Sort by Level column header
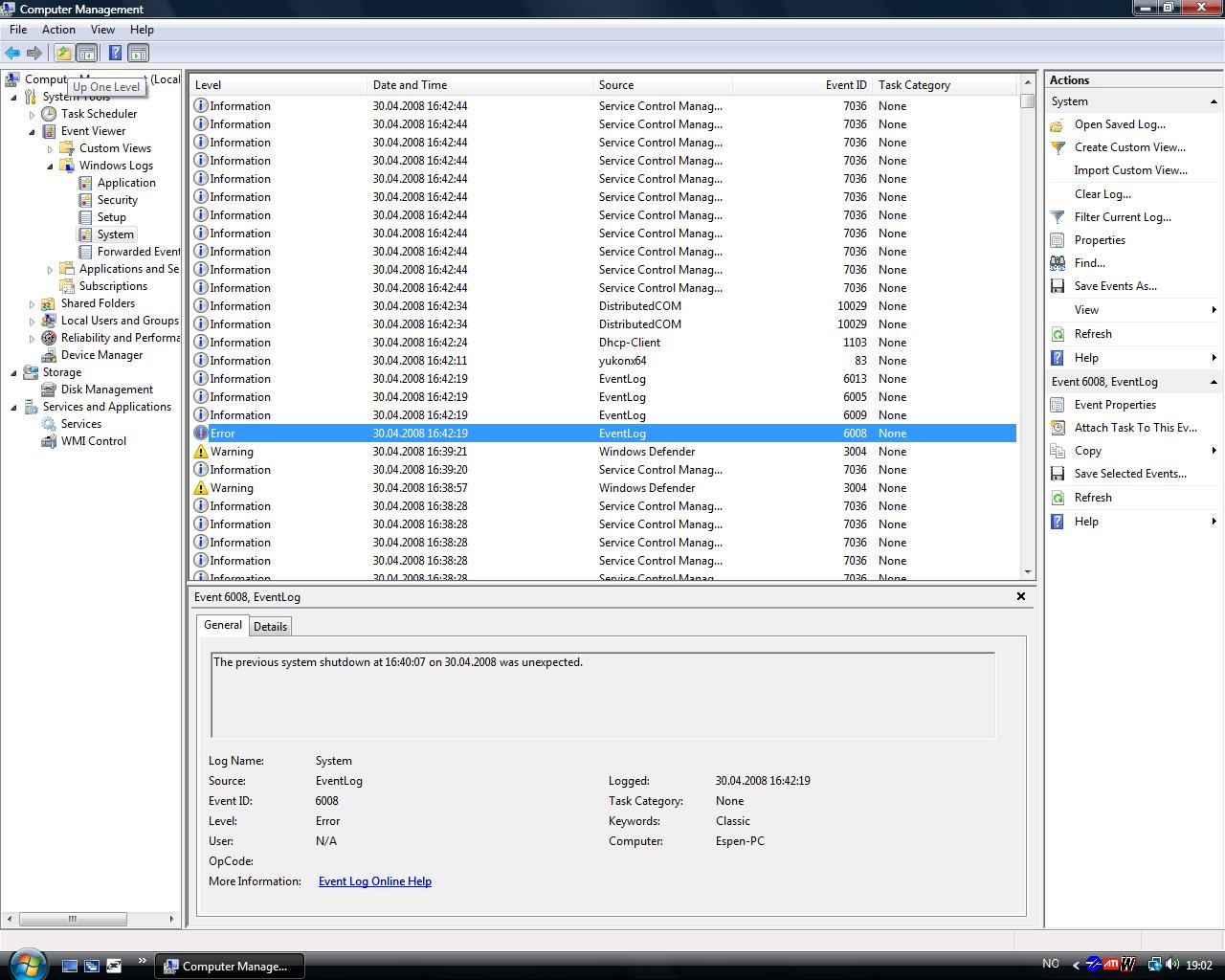 click(278, 85)
